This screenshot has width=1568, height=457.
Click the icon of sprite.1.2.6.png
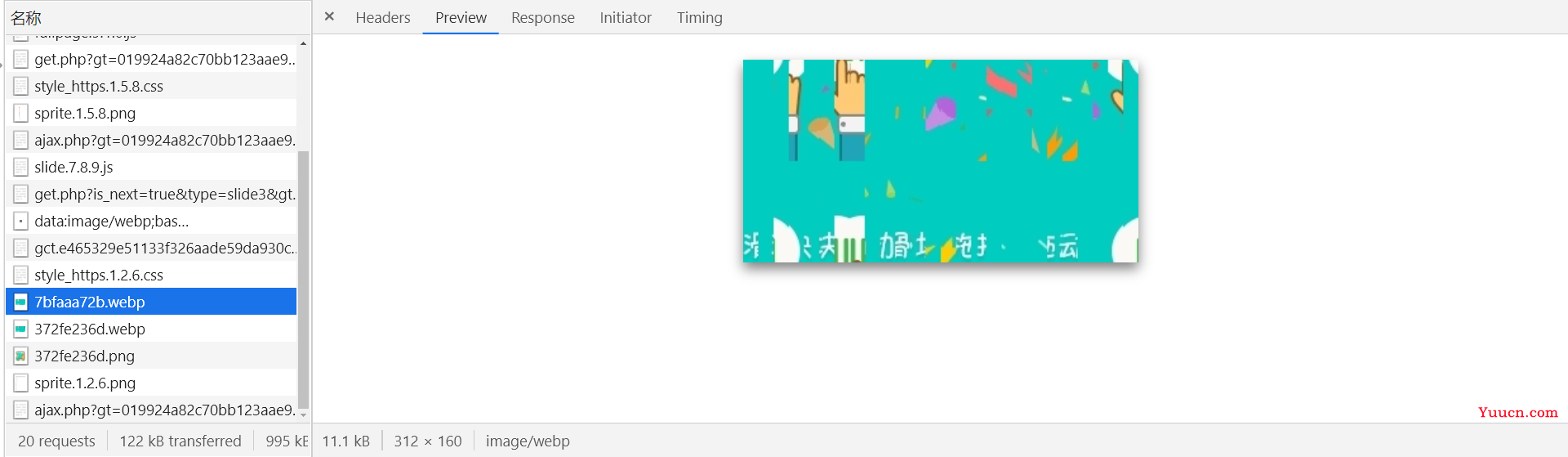click(x=21, y=383)
